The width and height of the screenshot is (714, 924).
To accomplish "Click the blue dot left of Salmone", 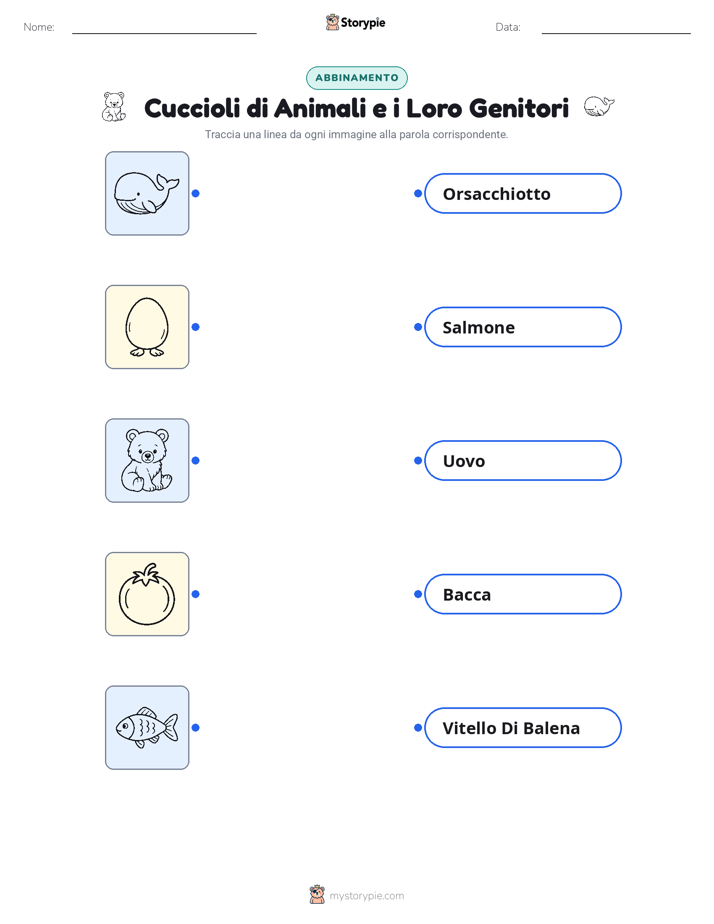I will pos(418,327).
